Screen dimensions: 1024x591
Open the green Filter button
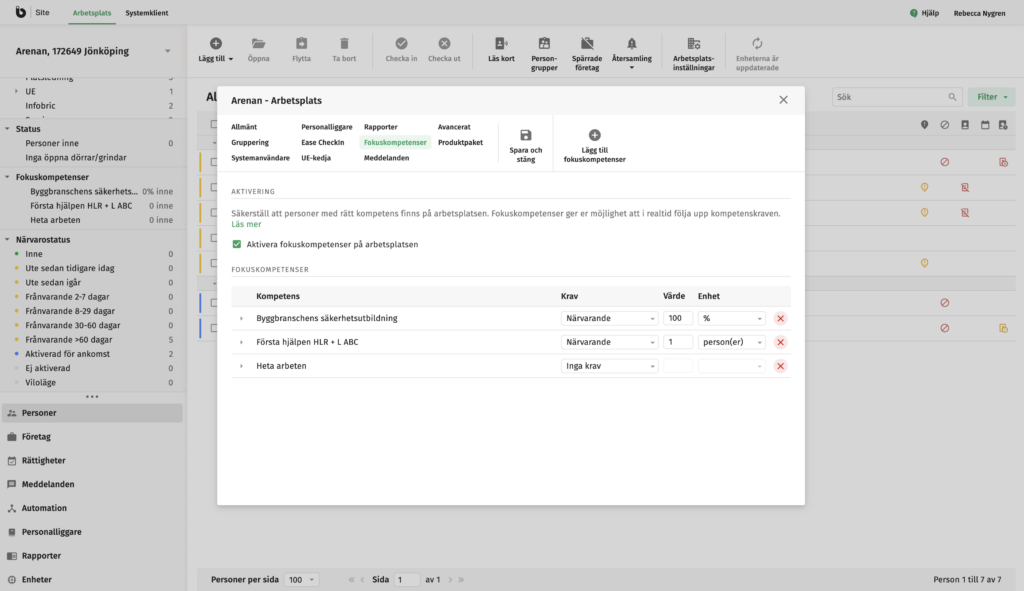pyautogui.click(x=991, y=97)
